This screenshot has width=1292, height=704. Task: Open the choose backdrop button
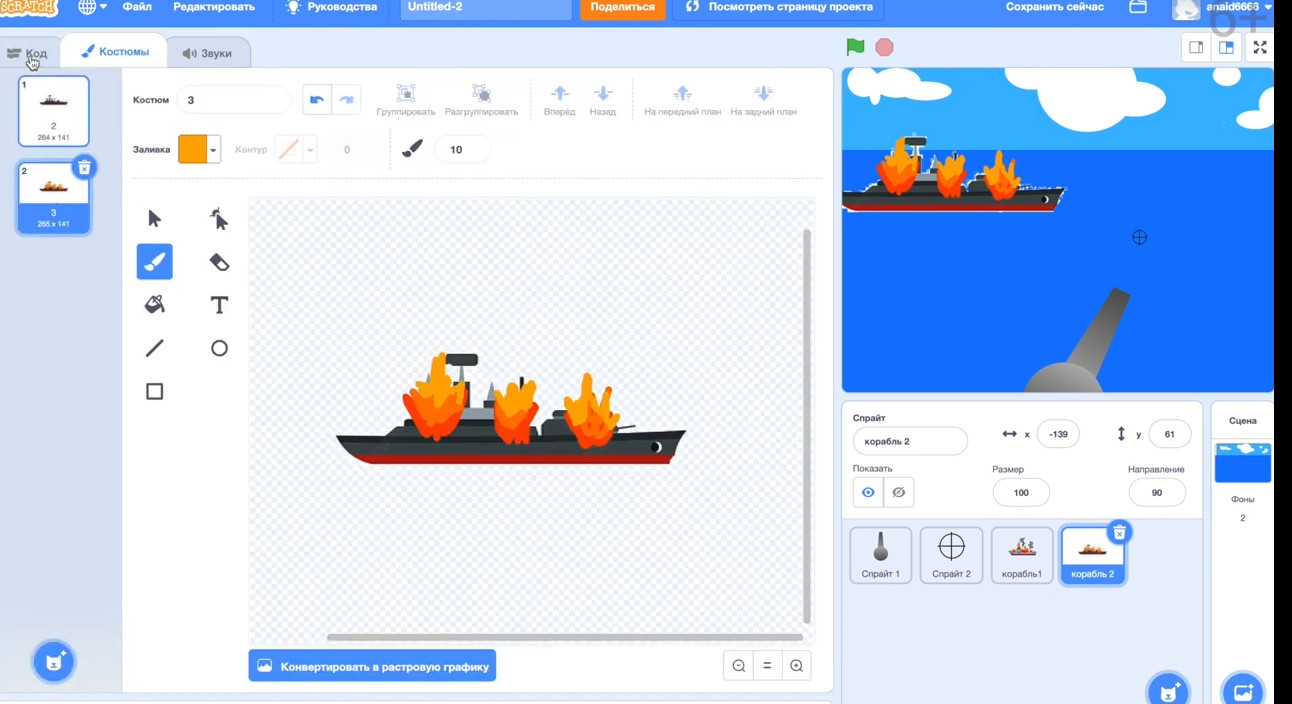tap(1243, 690)
